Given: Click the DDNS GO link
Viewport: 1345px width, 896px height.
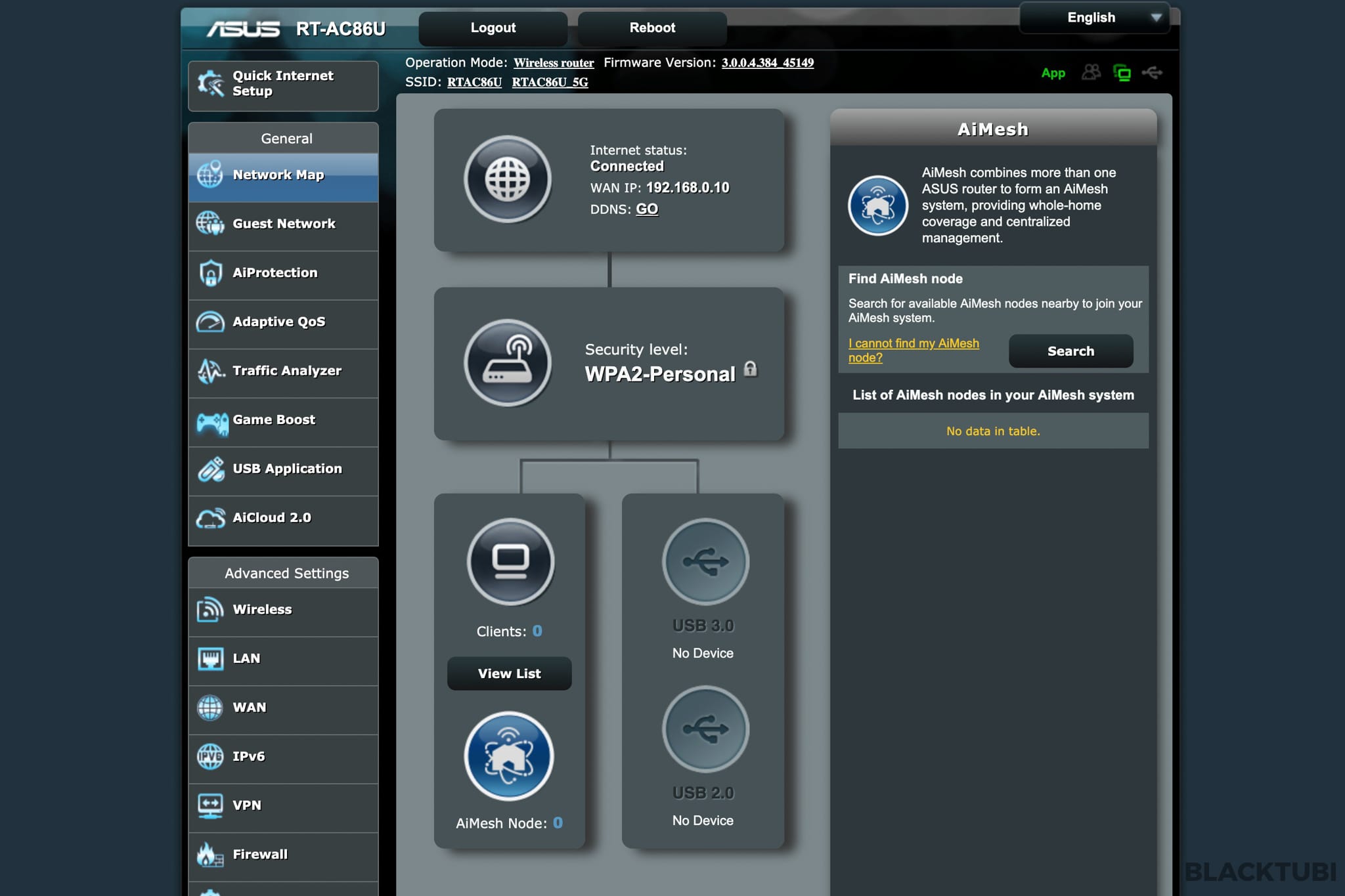Looking at the screenshot, I should pos(646,209).
